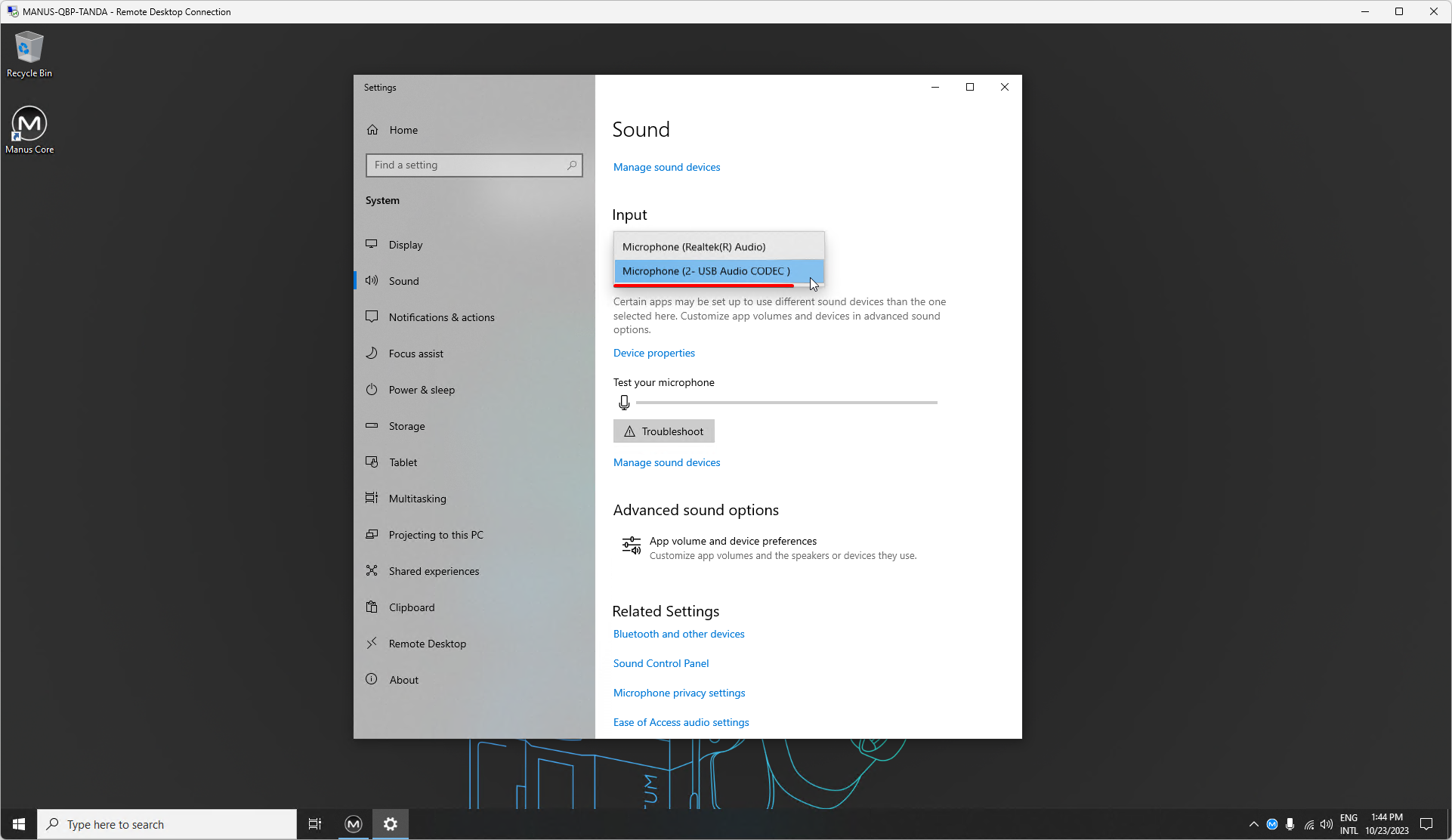The height and width of the screenshot is (840, 1452).
Task: Choose Microphone (2- USB Audio CODEC) option
Action: pos(706,271)
